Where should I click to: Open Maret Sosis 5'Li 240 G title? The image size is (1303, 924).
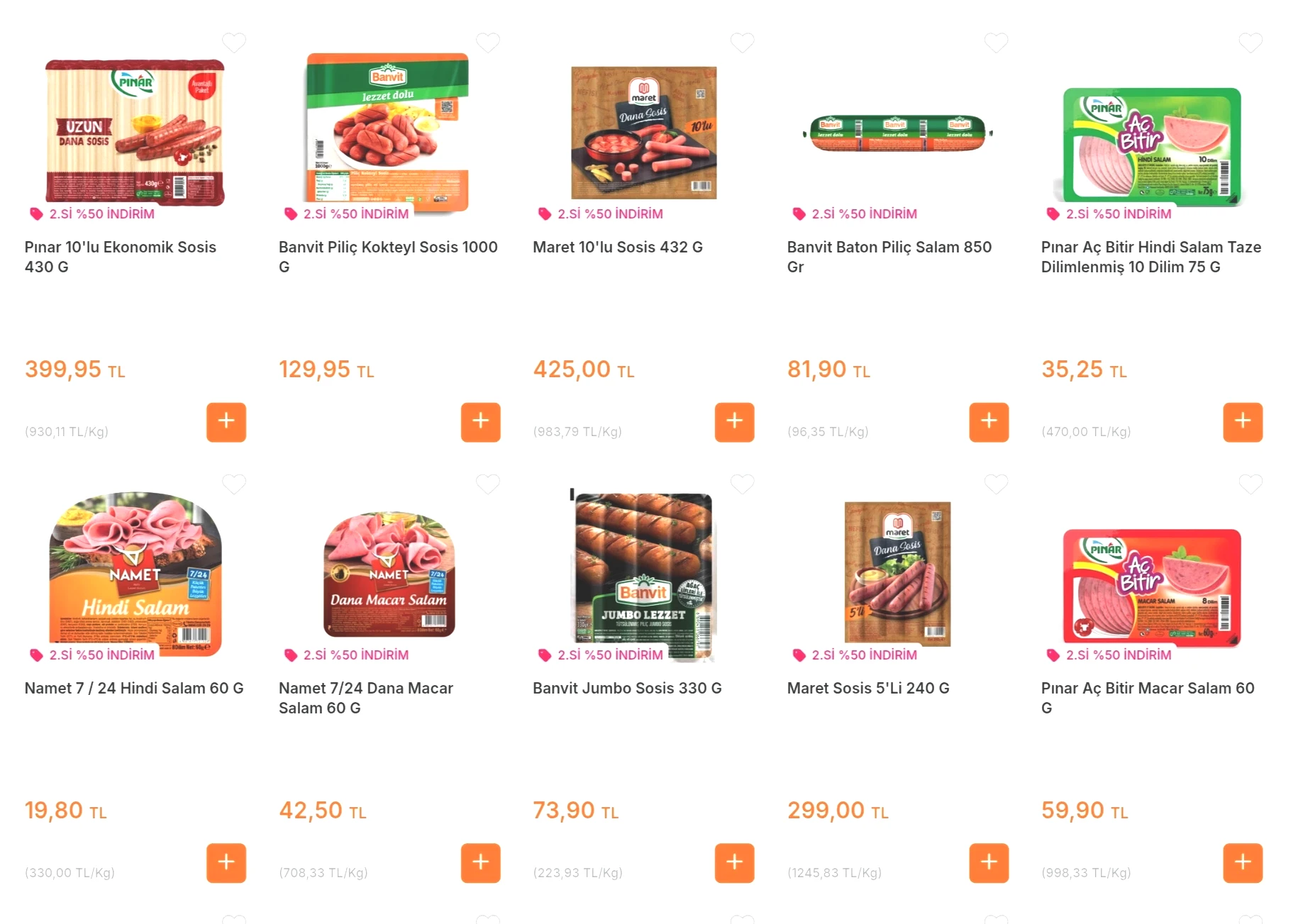[868, 688]
